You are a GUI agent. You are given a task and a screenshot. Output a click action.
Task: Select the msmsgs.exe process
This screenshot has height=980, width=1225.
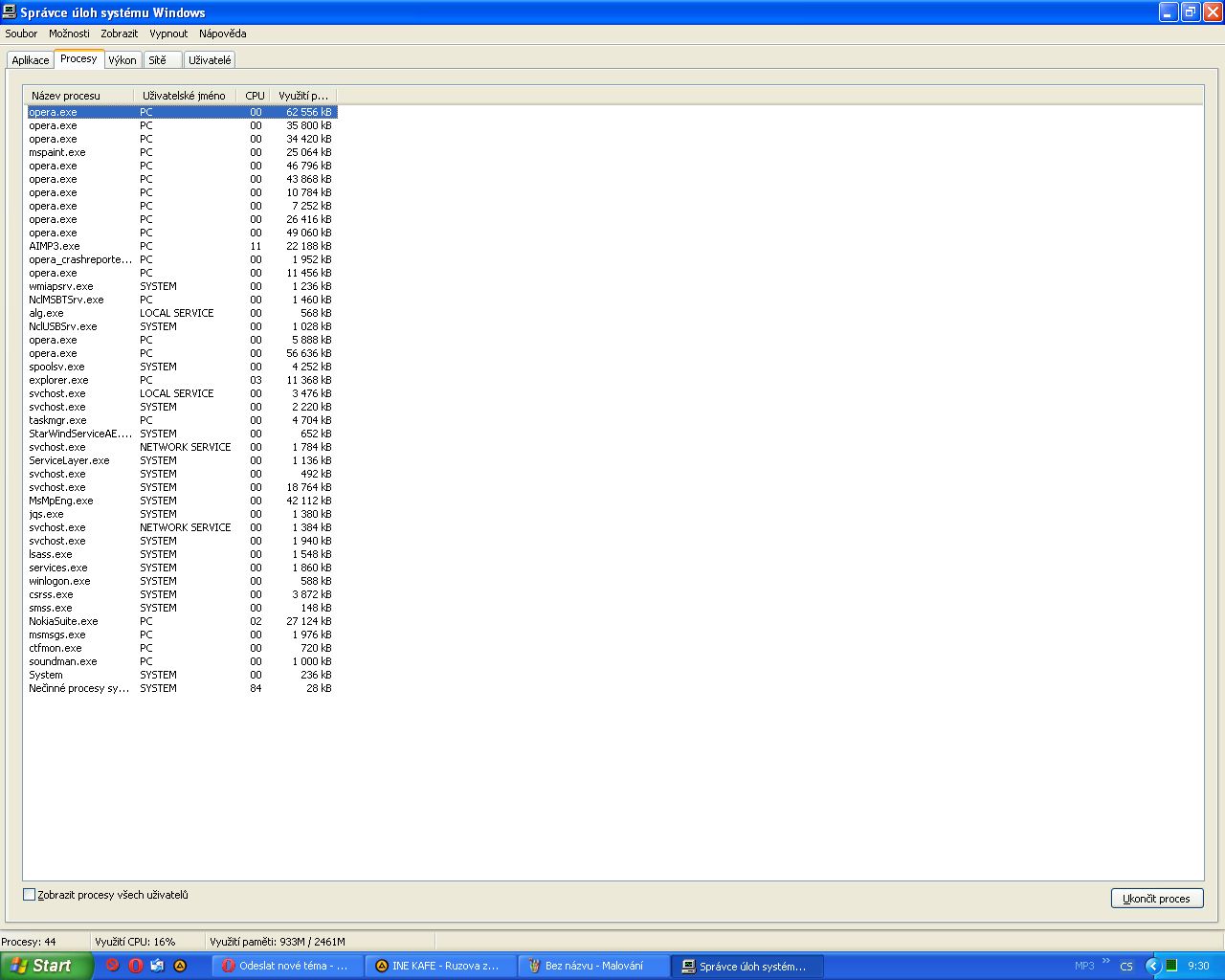[182, 635]
